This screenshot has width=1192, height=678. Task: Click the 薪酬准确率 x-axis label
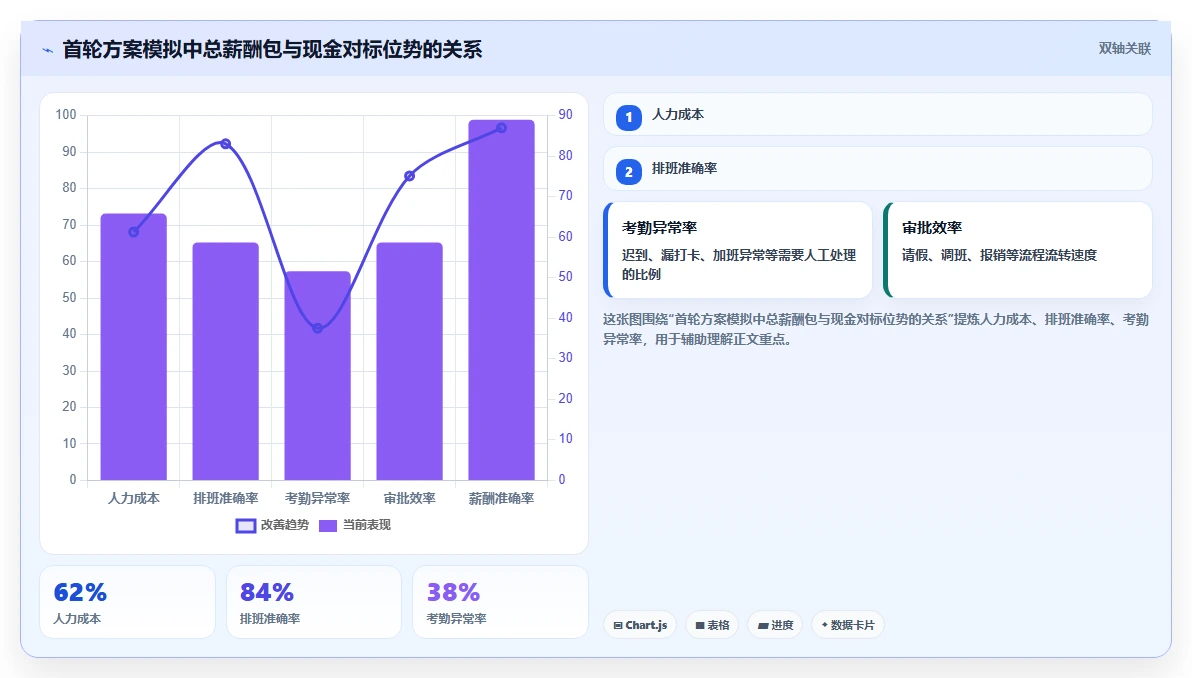point(502,499)
